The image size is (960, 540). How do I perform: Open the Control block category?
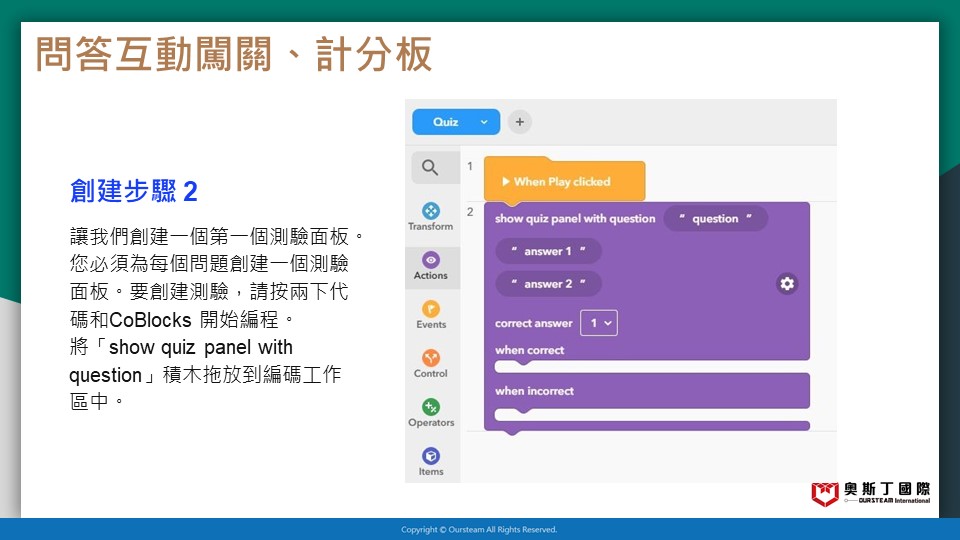[430, 364]
